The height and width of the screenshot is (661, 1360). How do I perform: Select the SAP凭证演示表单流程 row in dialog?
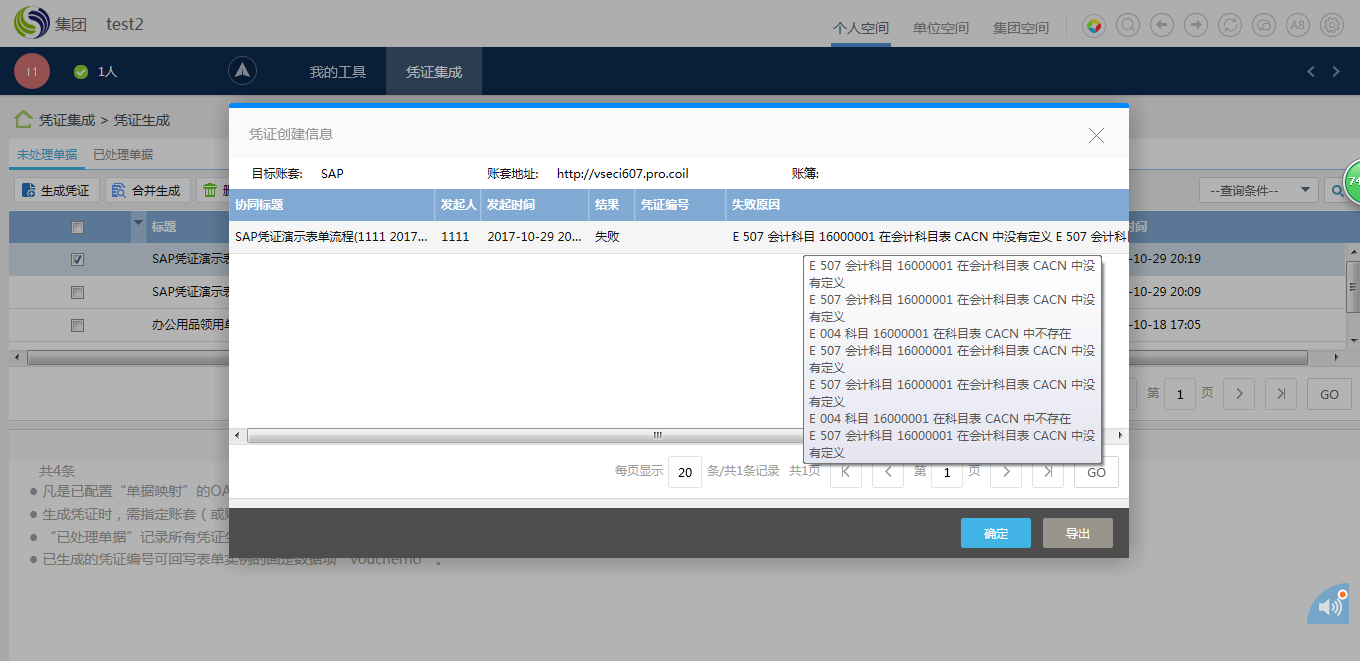(679, 237)
